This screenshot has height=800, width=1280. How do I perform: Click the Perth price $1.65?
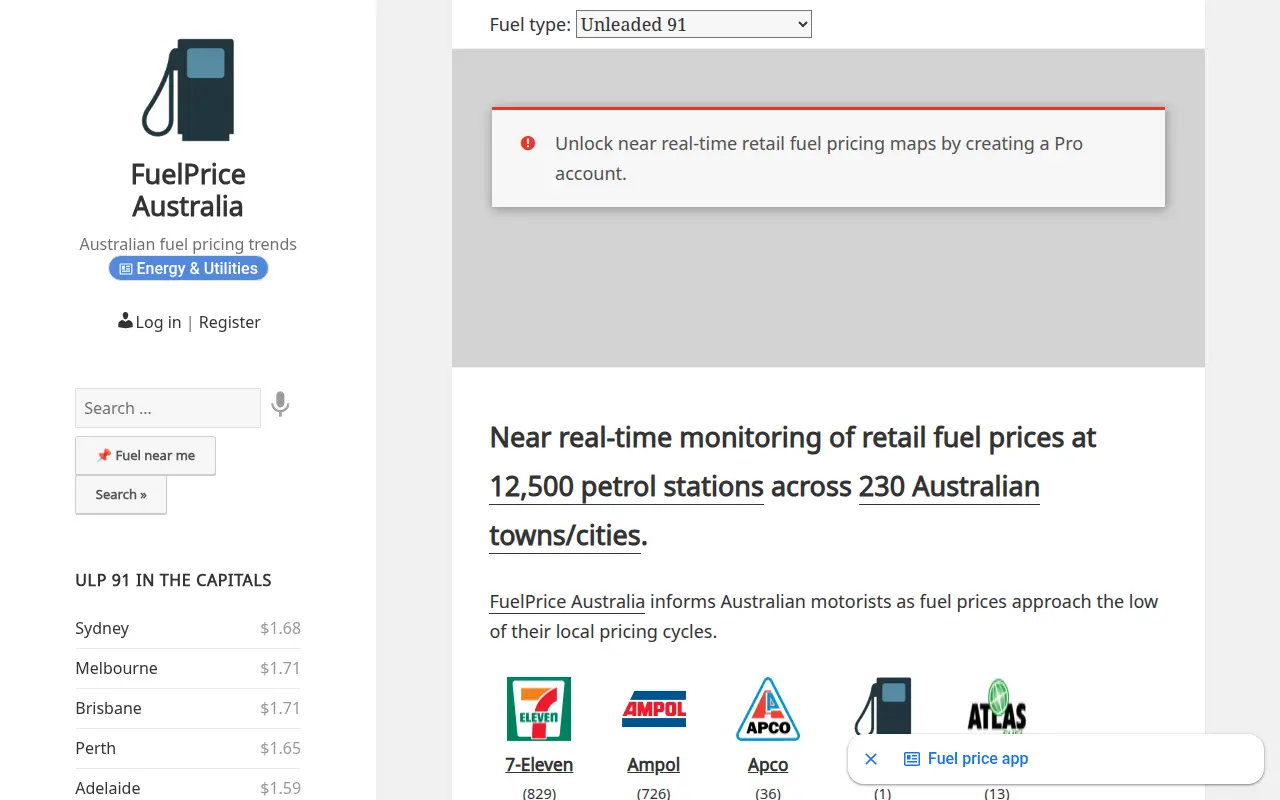tap(280, 748)
